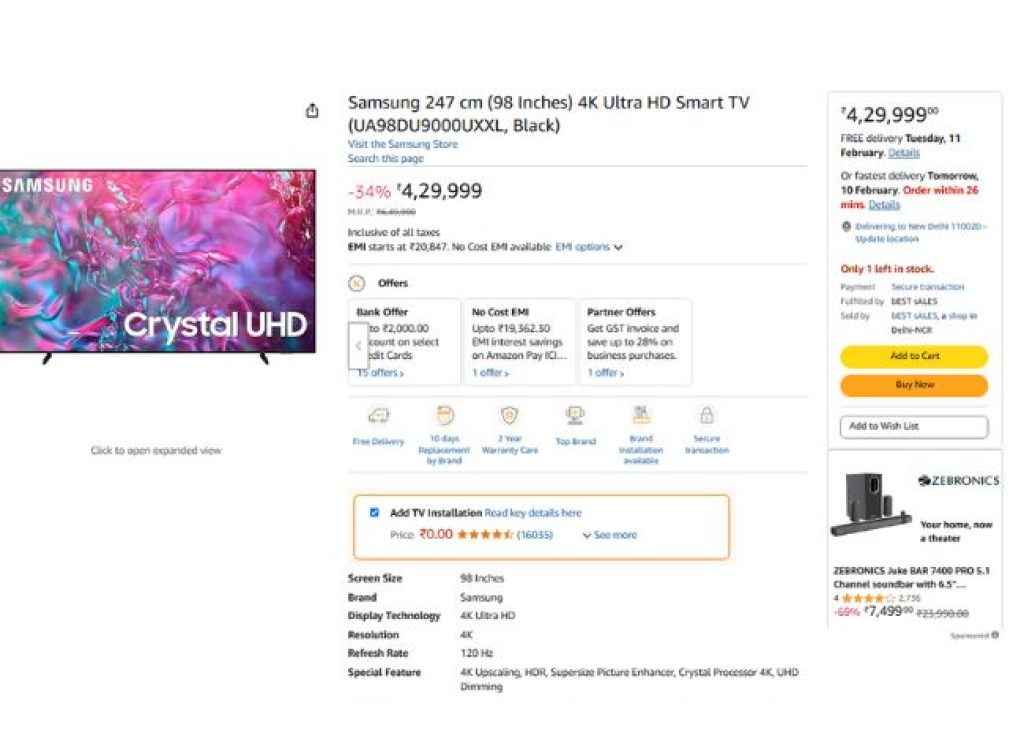1024x756 pixels.
Task: Click the Free Delivery truck icon
Action: tap(378, 415)
